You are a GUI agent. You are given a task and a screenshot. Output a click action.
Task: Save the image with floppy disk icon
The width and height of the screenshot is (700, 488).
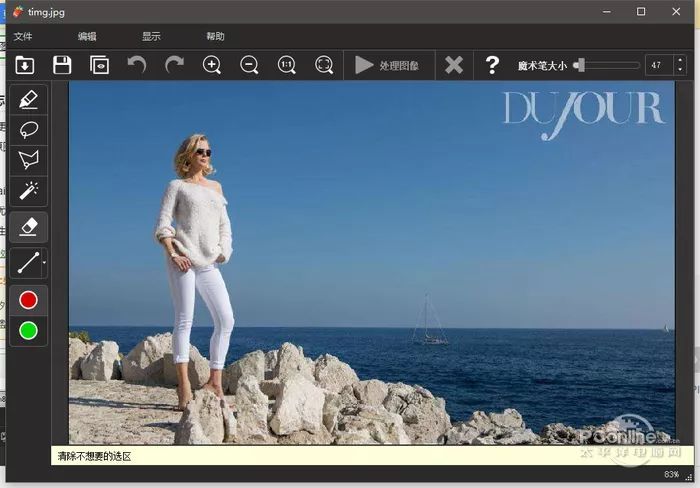[x=62, y=65]
